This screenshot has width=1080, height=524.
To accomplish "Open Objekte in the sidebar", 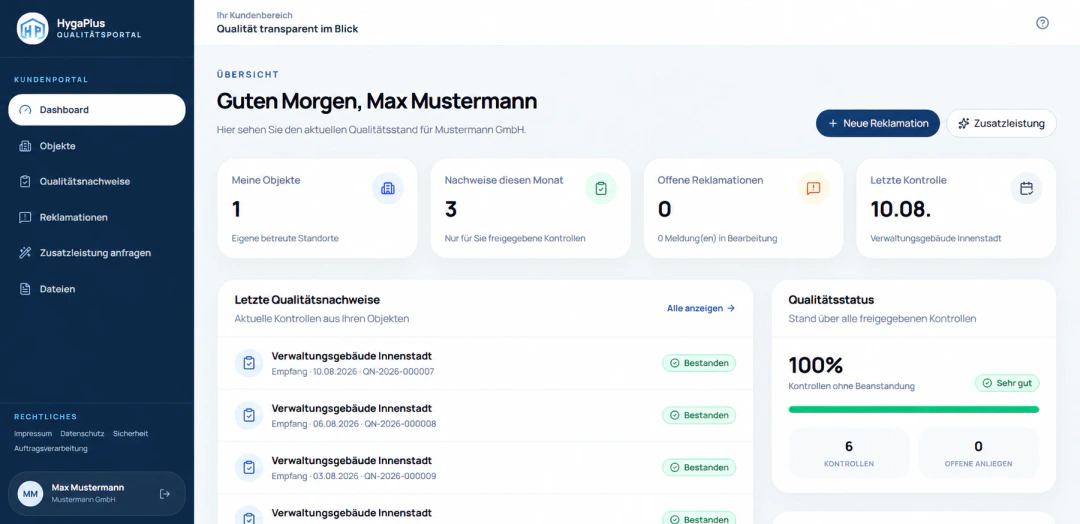I will tap(97, 146).
